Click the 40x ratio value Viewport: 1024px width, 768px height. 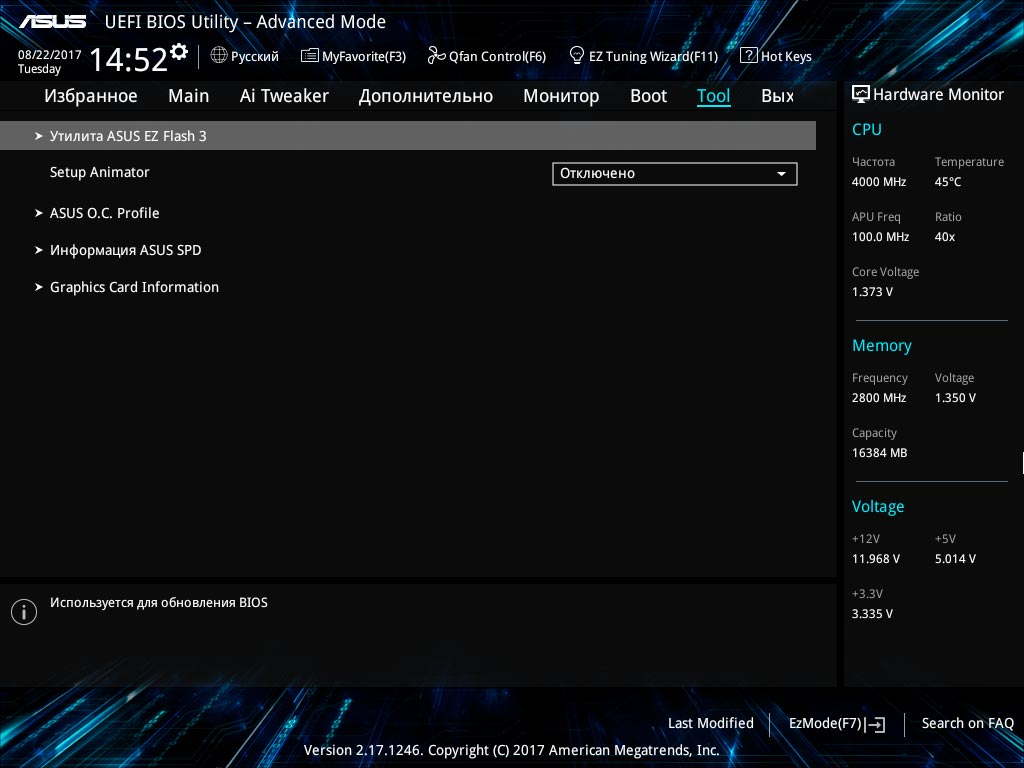tap(945, 237)
